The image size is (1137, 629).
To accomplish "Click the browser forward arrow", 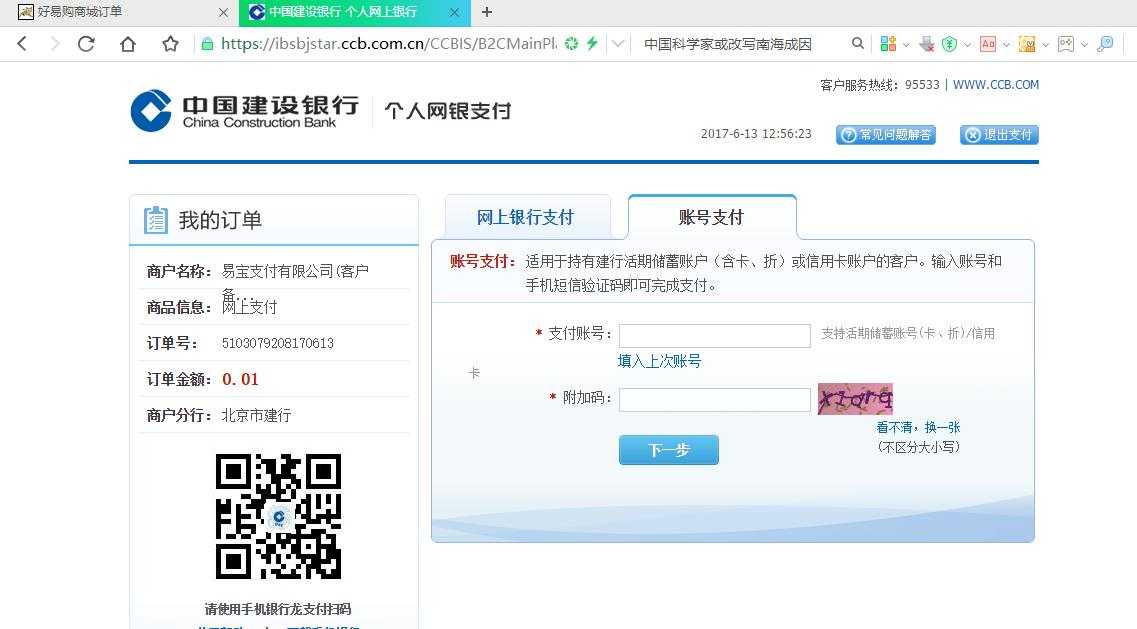I will (x=54, y=44).
